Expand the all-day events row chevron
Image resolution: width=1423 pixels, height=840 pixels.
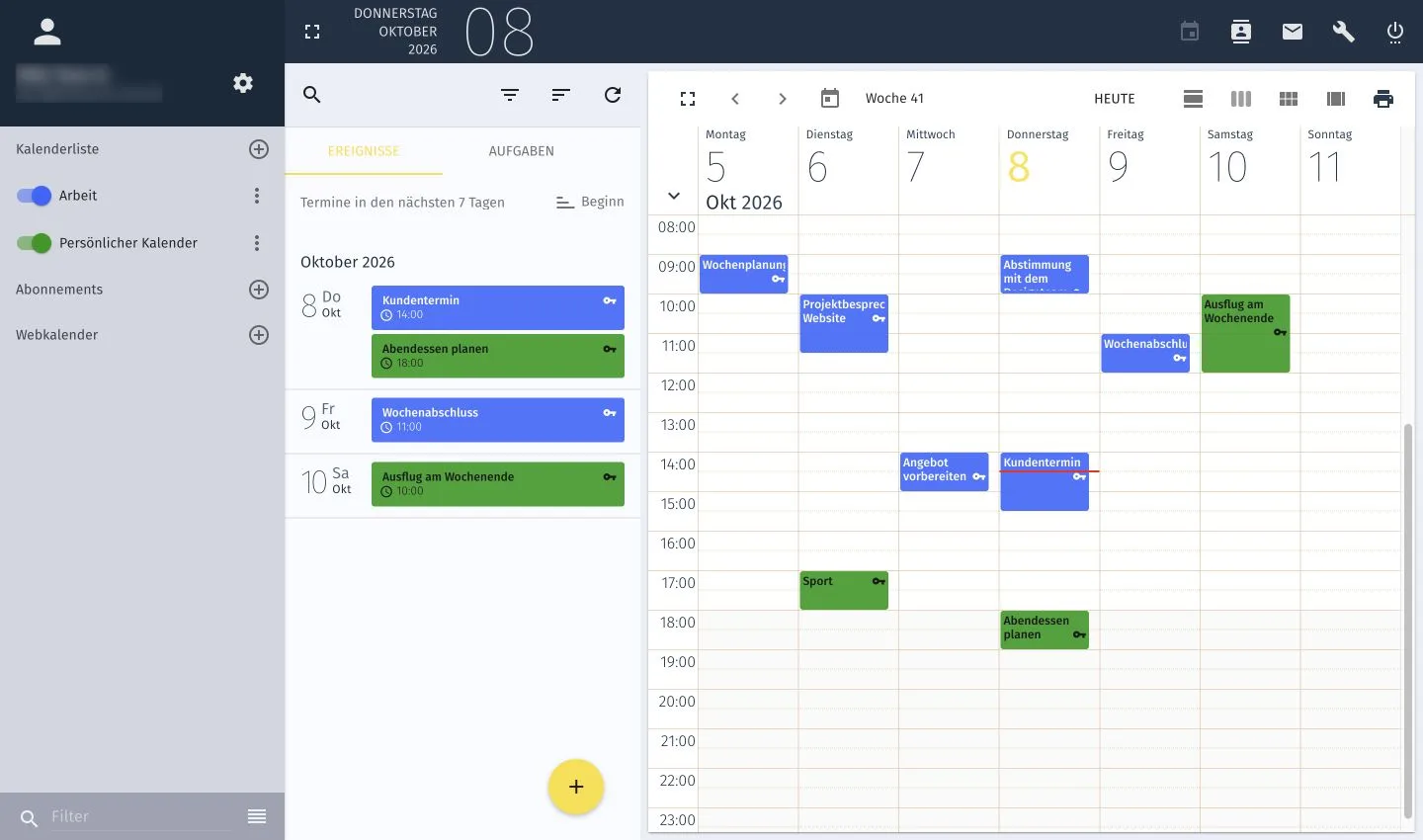tap(674, 196)
